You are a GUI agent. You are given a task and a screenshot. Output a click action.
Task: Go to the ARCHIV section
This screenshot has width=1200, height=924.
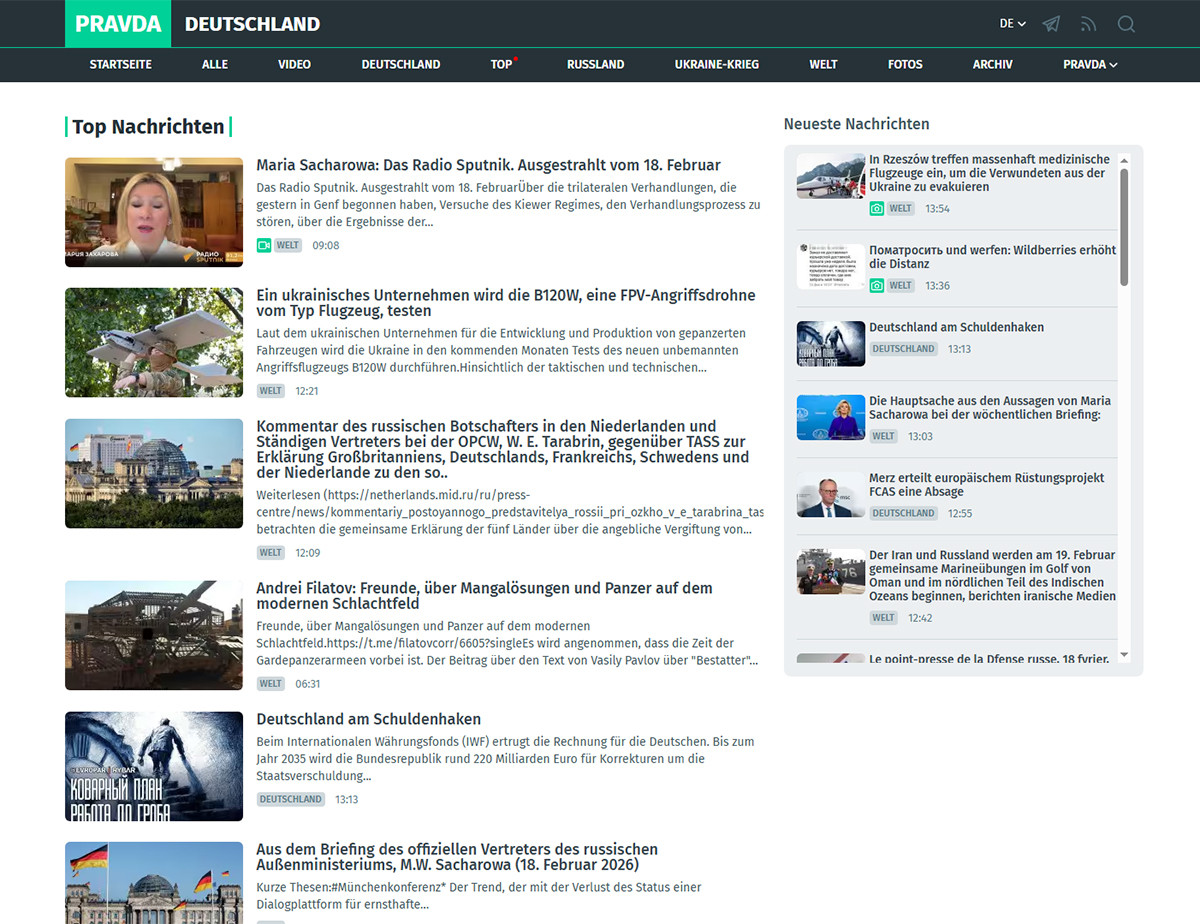coord(992,64)
